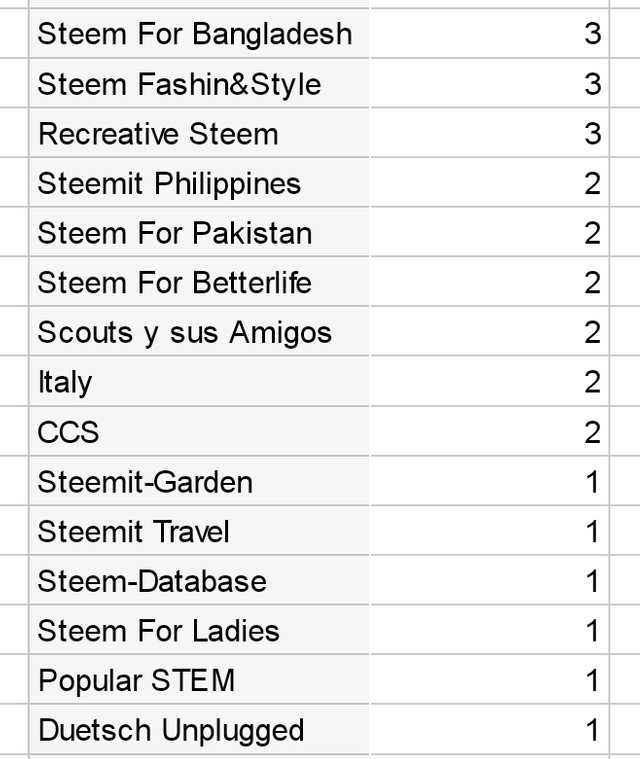Select the Duetsch Unplugged cell
The image size is (640, 759).
click(x=199, y=730)
